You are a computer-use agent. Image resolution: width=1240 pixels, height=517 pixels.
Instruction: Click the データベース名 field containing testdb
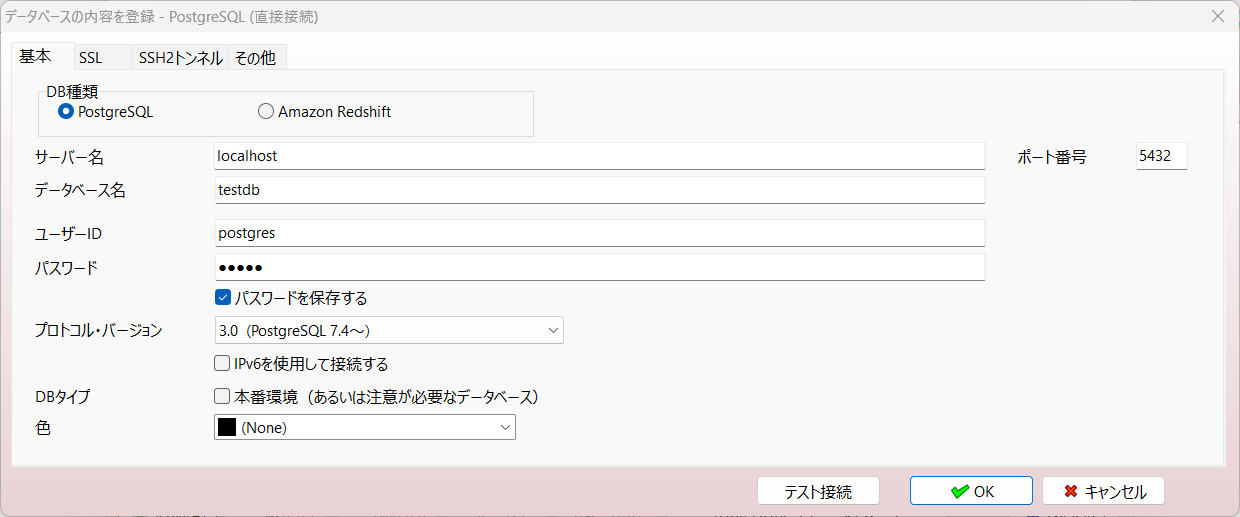coord(600,190)
